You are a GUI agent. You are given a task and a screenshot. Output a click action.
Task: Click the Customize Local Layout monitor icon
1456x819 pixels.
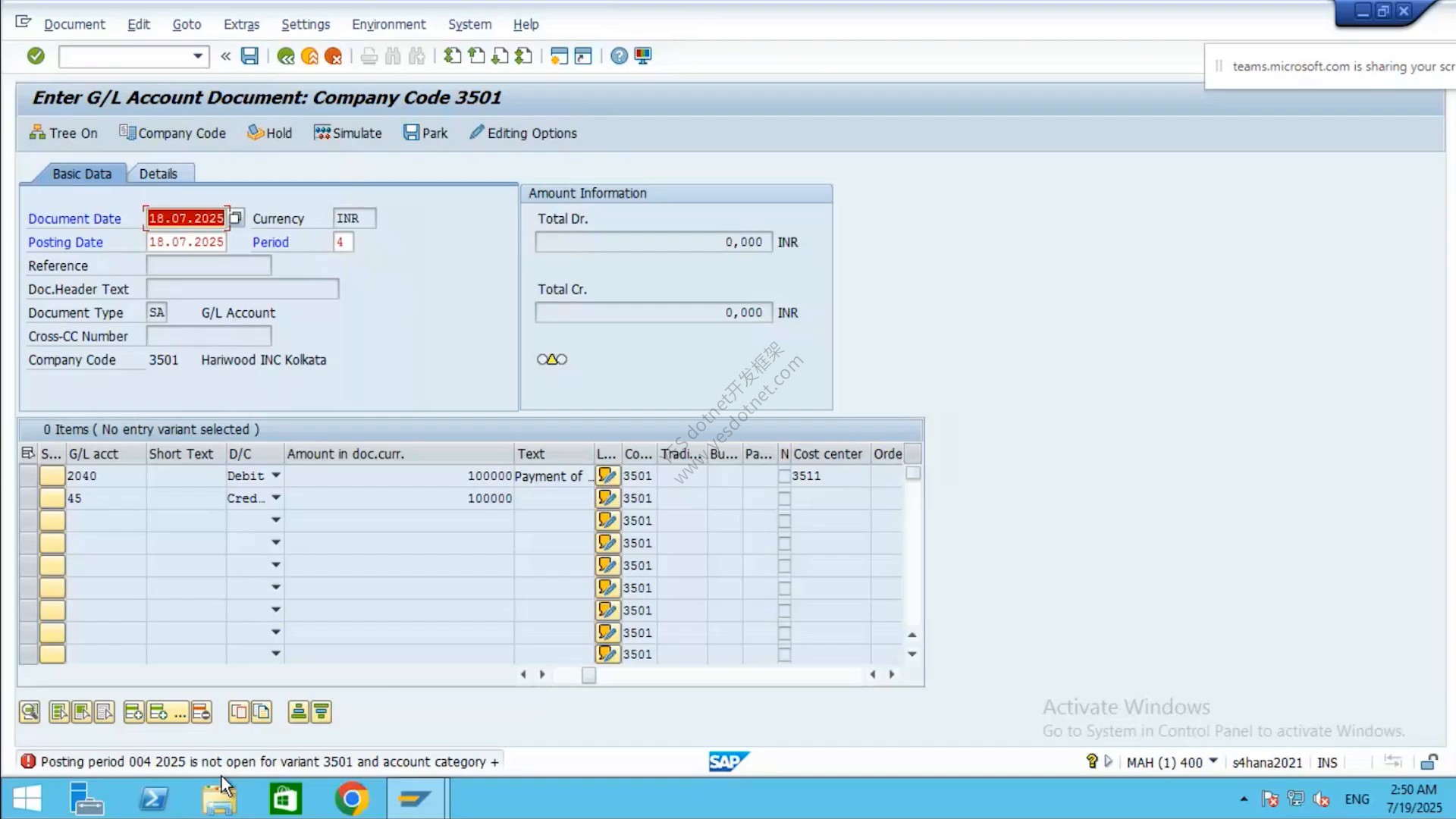pos(643,56)
